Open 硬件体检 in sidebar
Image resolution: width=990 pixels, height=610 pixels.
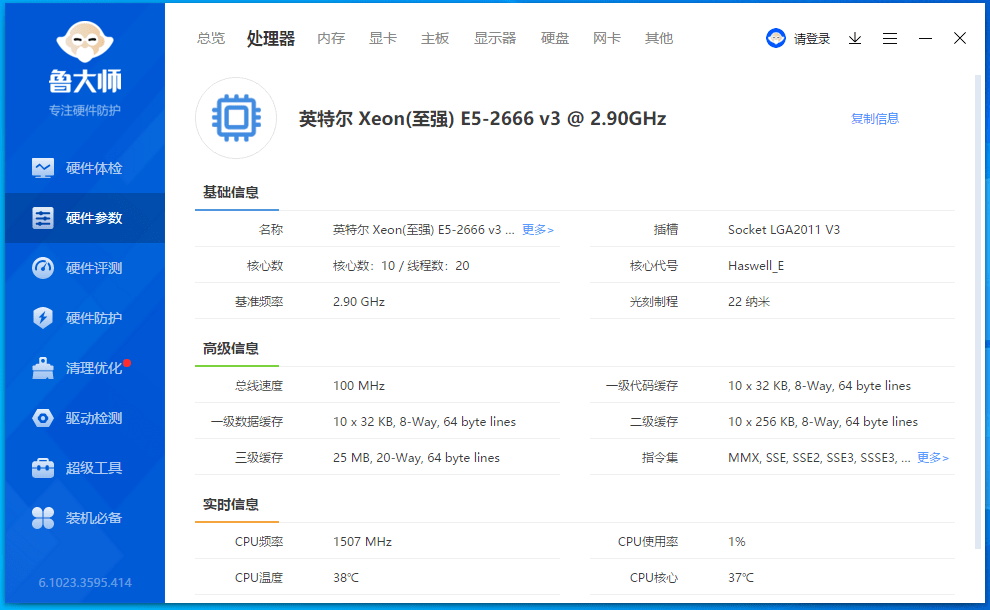tap(85, 168)
